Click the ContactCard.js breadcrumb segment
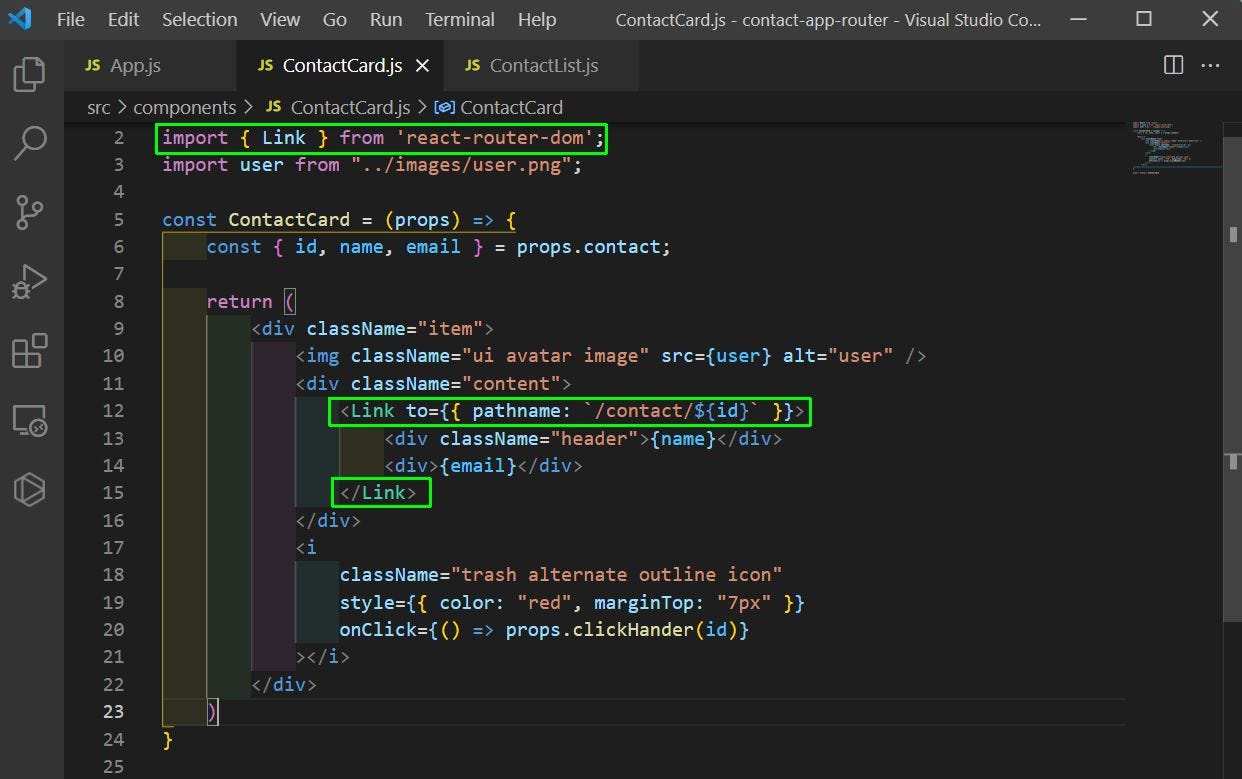Viewport: 1242px width, 779px height. point(338,107)
